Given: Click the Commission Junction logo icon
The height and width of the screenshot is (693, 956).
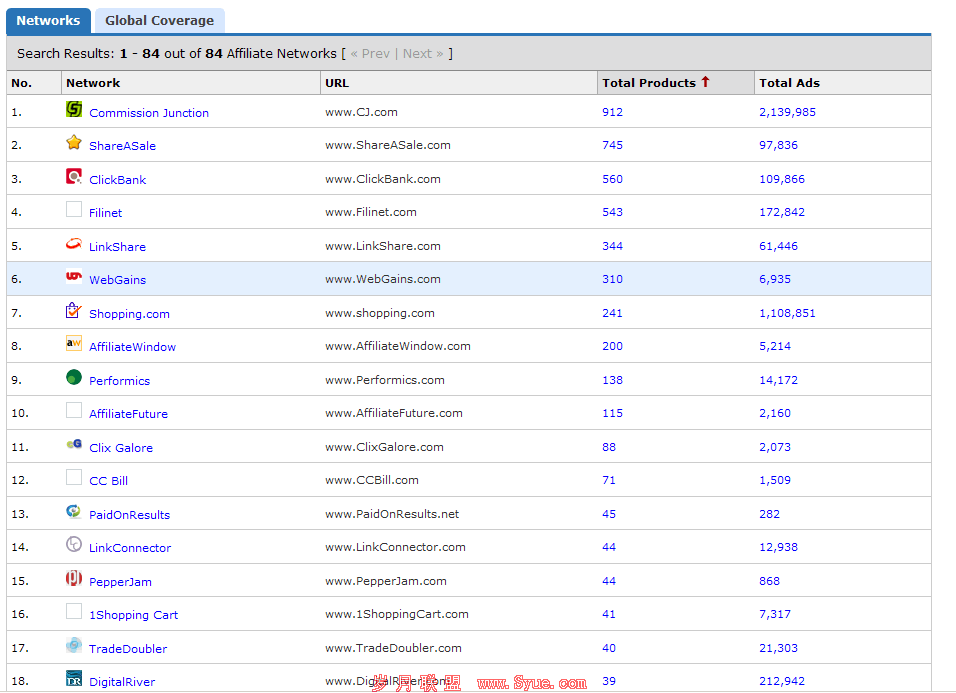Looking at the screenshot, I should [74, 109].
